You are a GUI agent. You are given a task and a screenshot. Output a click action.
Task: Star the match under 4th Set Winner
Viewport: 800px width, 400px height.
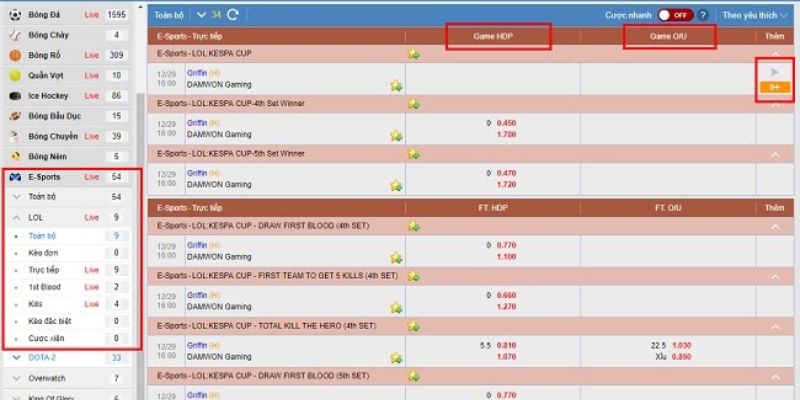[396, 136]
